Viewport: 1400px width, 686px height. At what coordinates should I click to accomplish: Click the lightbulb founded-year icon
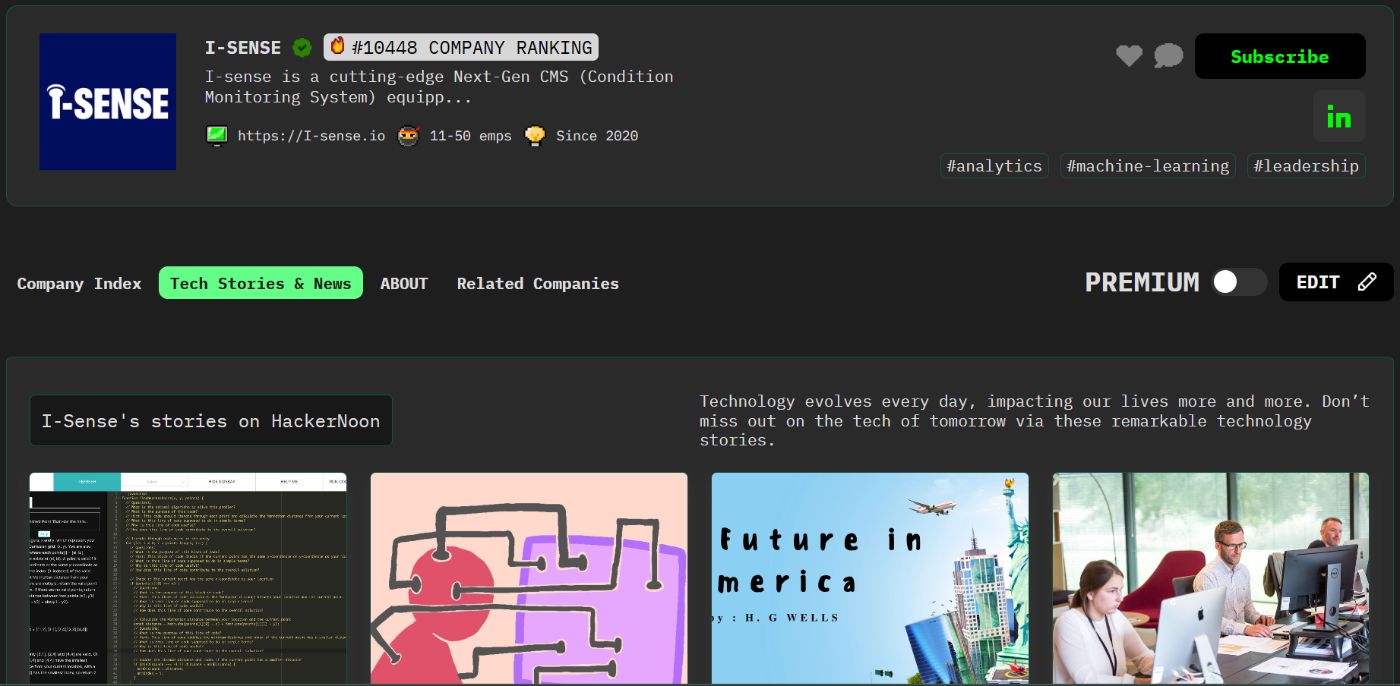click(535, 135)
